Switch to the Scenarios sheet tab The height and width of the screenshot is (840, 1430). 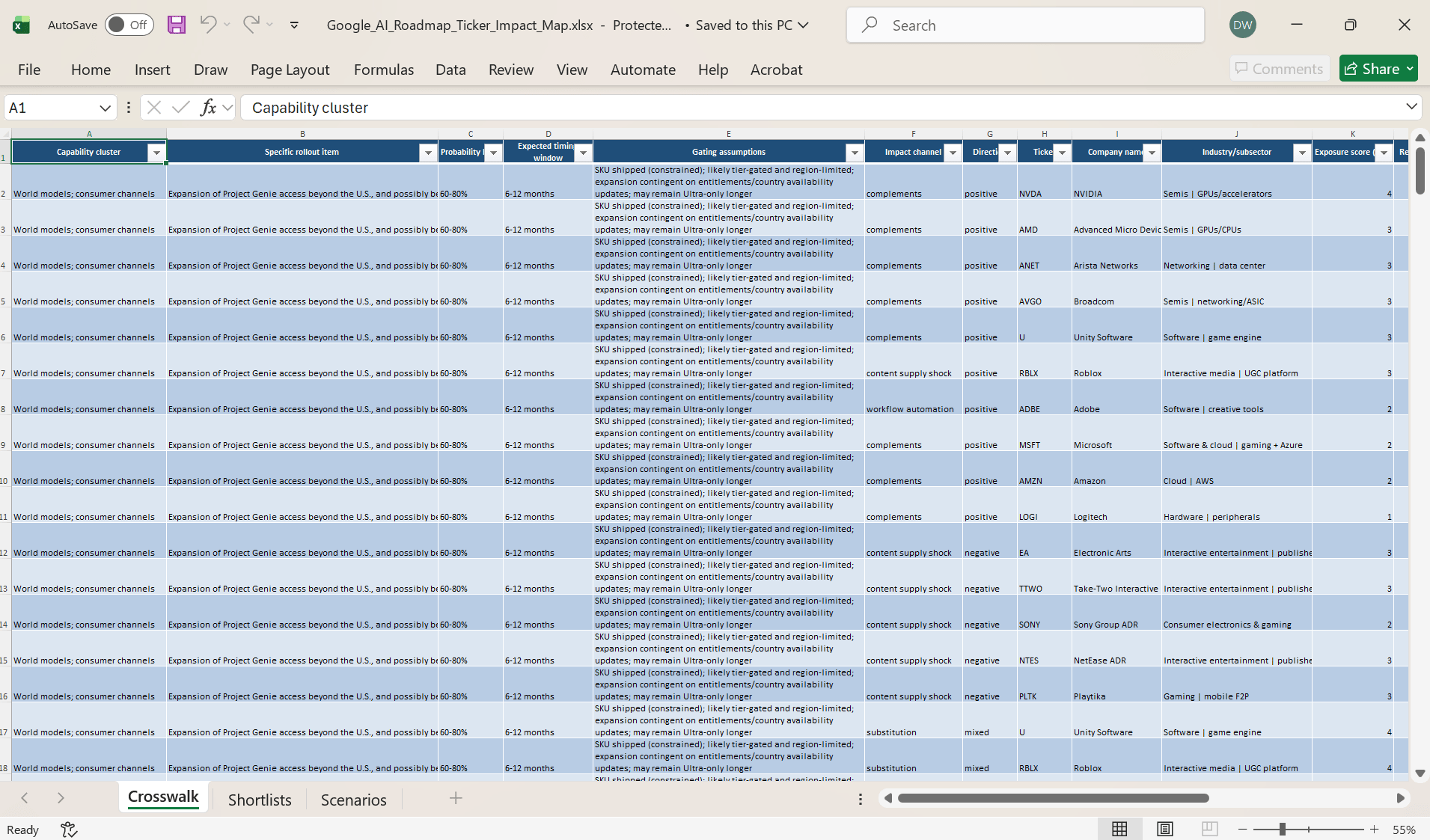pyautogui.click(x=353, y=799)
